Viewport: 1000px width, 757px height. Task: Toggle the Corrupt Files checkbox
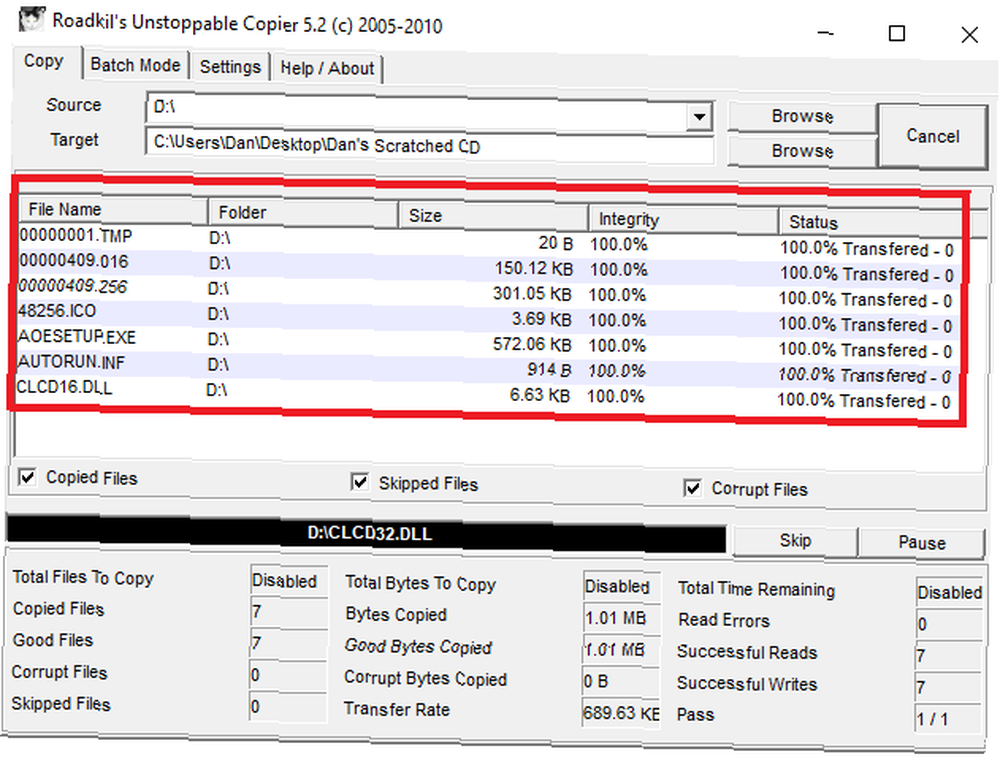click(x=692, y=488)
